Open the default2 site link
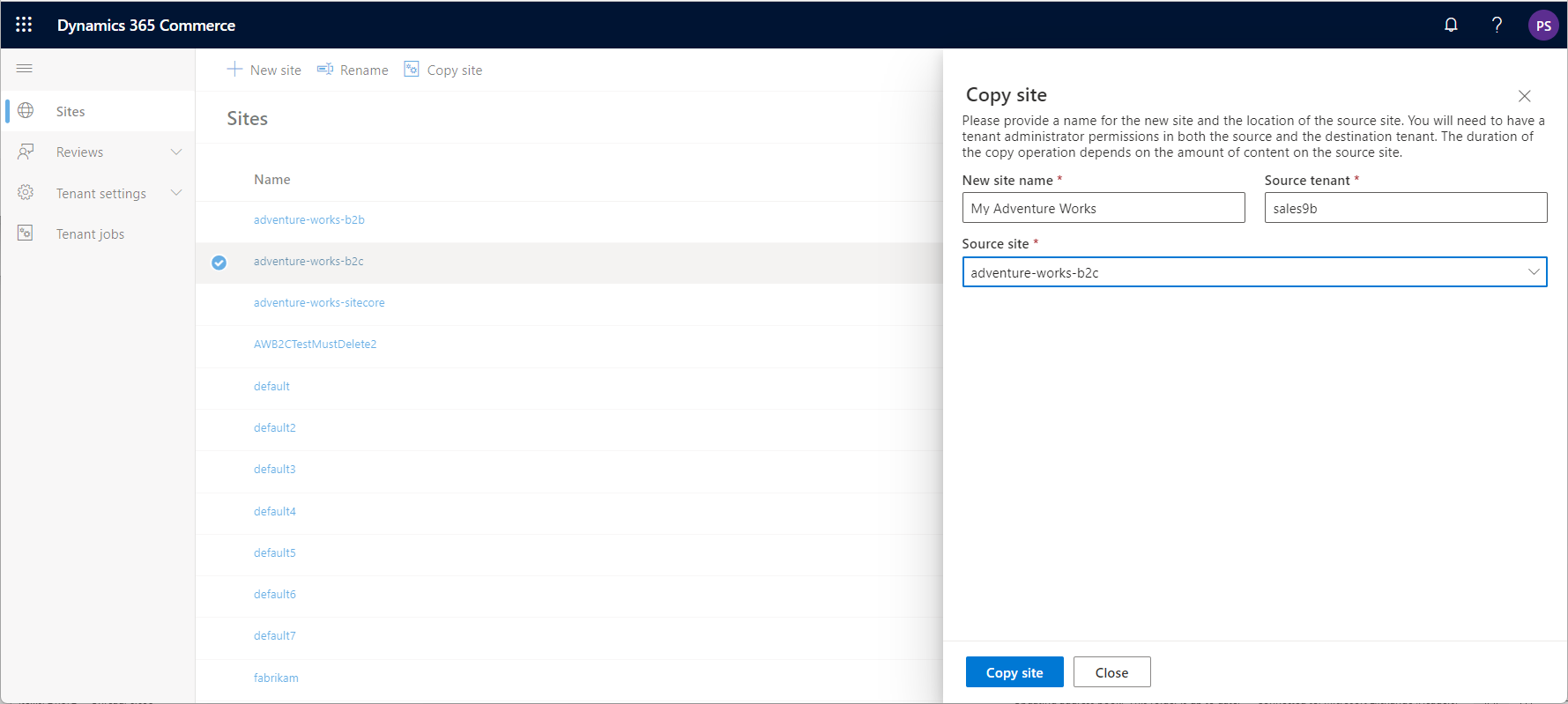Screen dimensions: 1568x704 (275, 427)
